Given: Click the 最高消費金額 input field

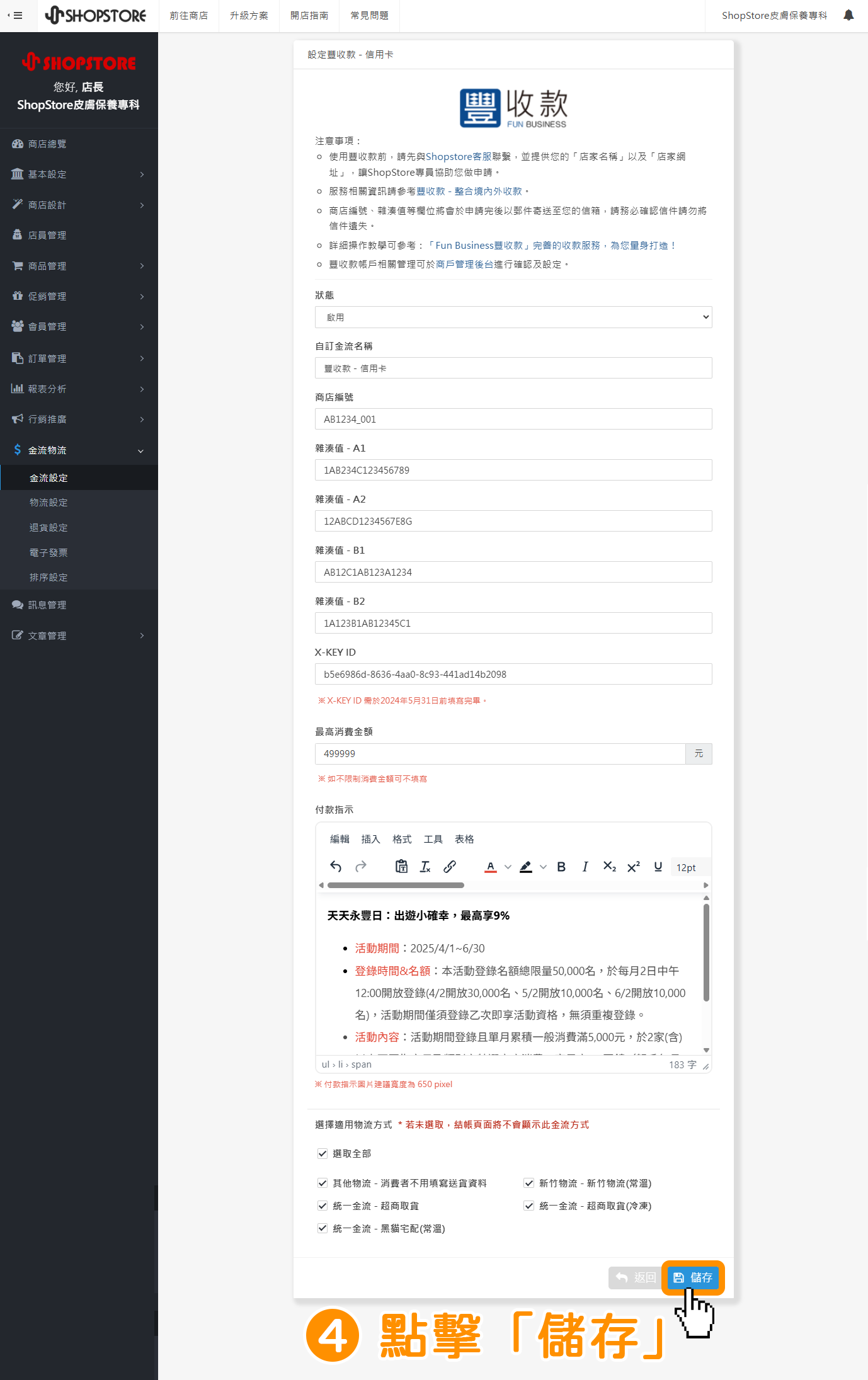Looking at the screenshot, I should click(x=500, y=753).
